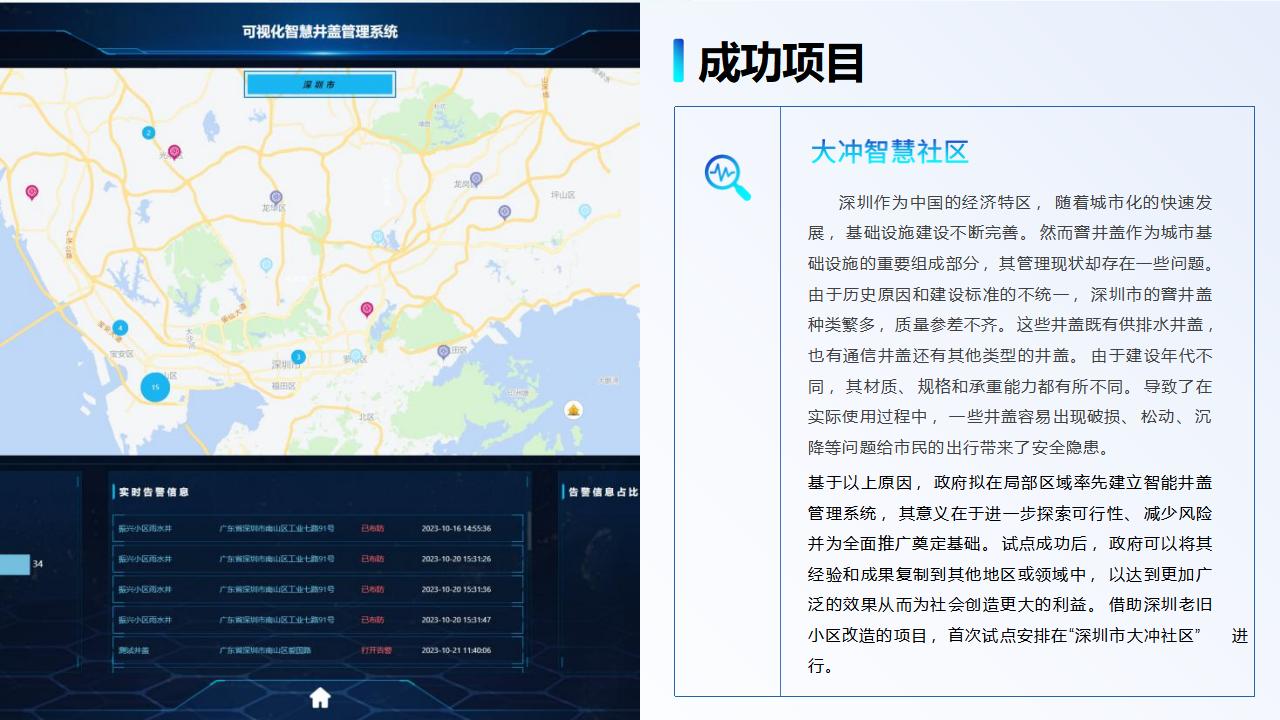Viewport: 1280px width, 720px height.
Task: Click the 深圳市 city selector button
Action: point(320,85)
